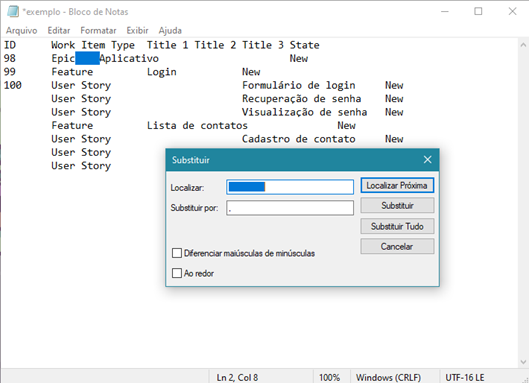Image resolution: width=529 pixels, height=383 pixels.
Task: Open the Exibir menu
Action: (137, 30)
